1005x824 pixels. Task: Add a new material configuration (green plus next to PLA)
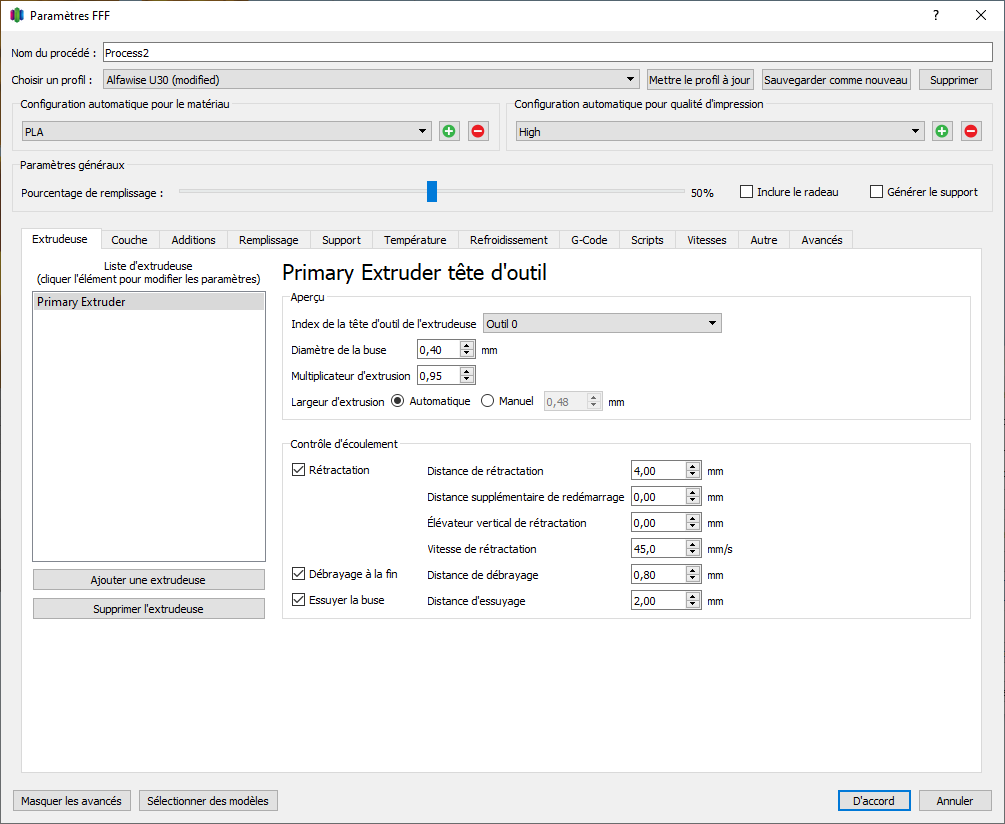[x=449, y=131]
